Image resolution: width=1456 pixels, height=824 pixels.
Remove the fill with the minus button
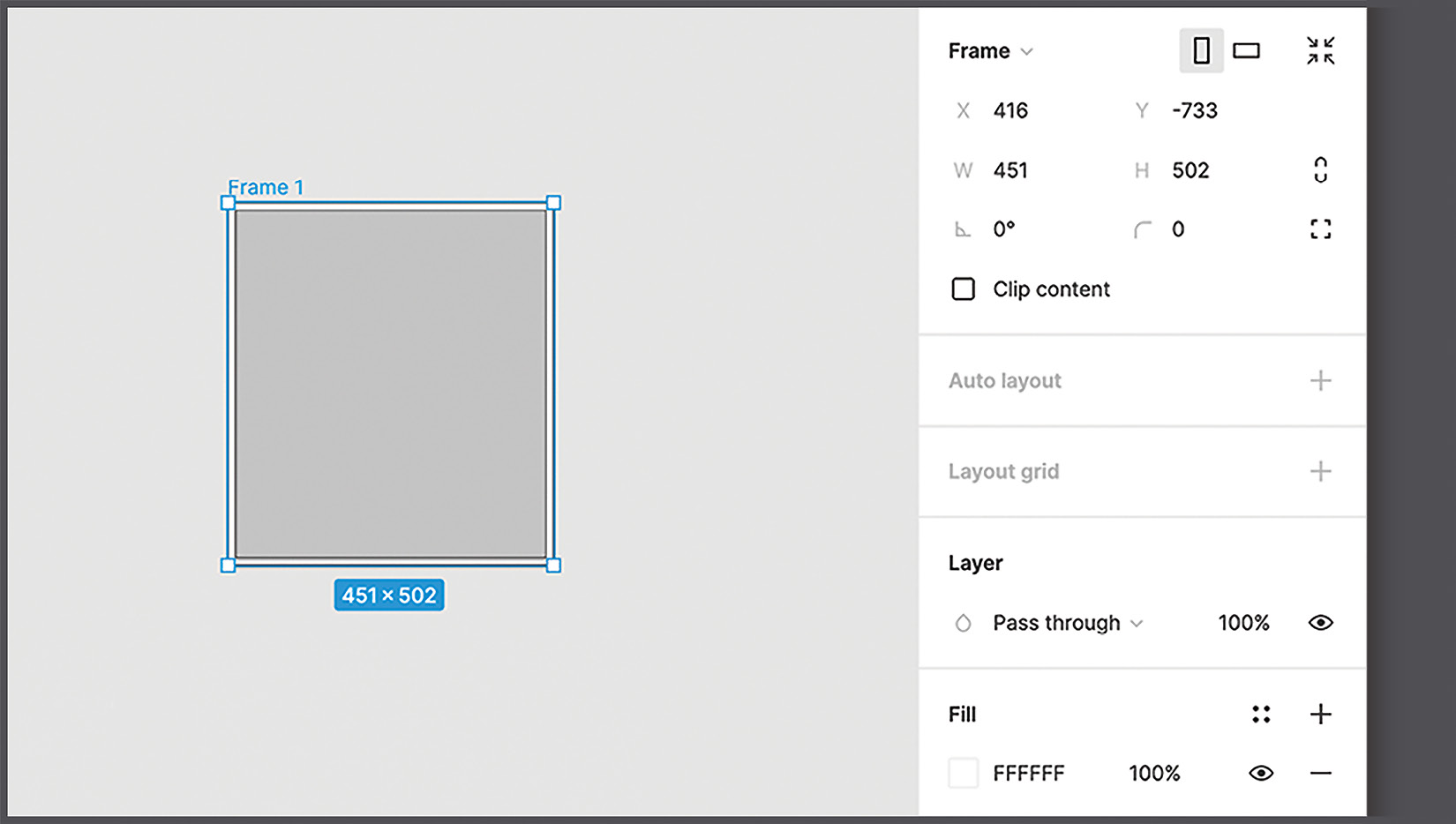tap(1321, 773)
